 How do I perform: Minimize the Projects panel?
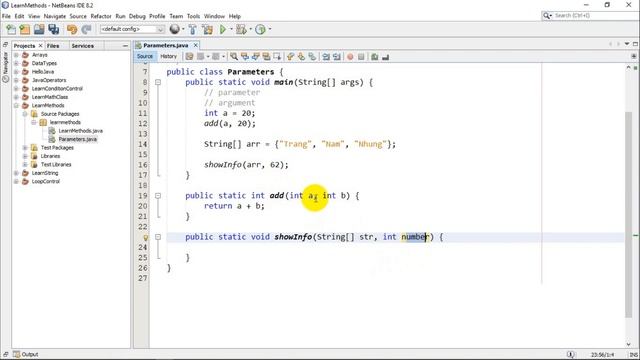(x=125, y=46)
